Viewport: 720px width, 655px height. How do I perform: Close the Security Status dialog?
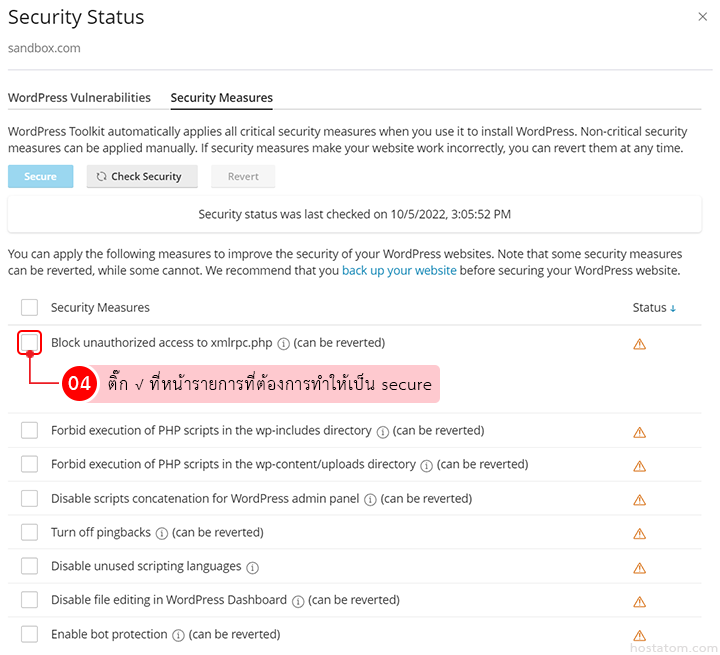click(x=701, y=17)
